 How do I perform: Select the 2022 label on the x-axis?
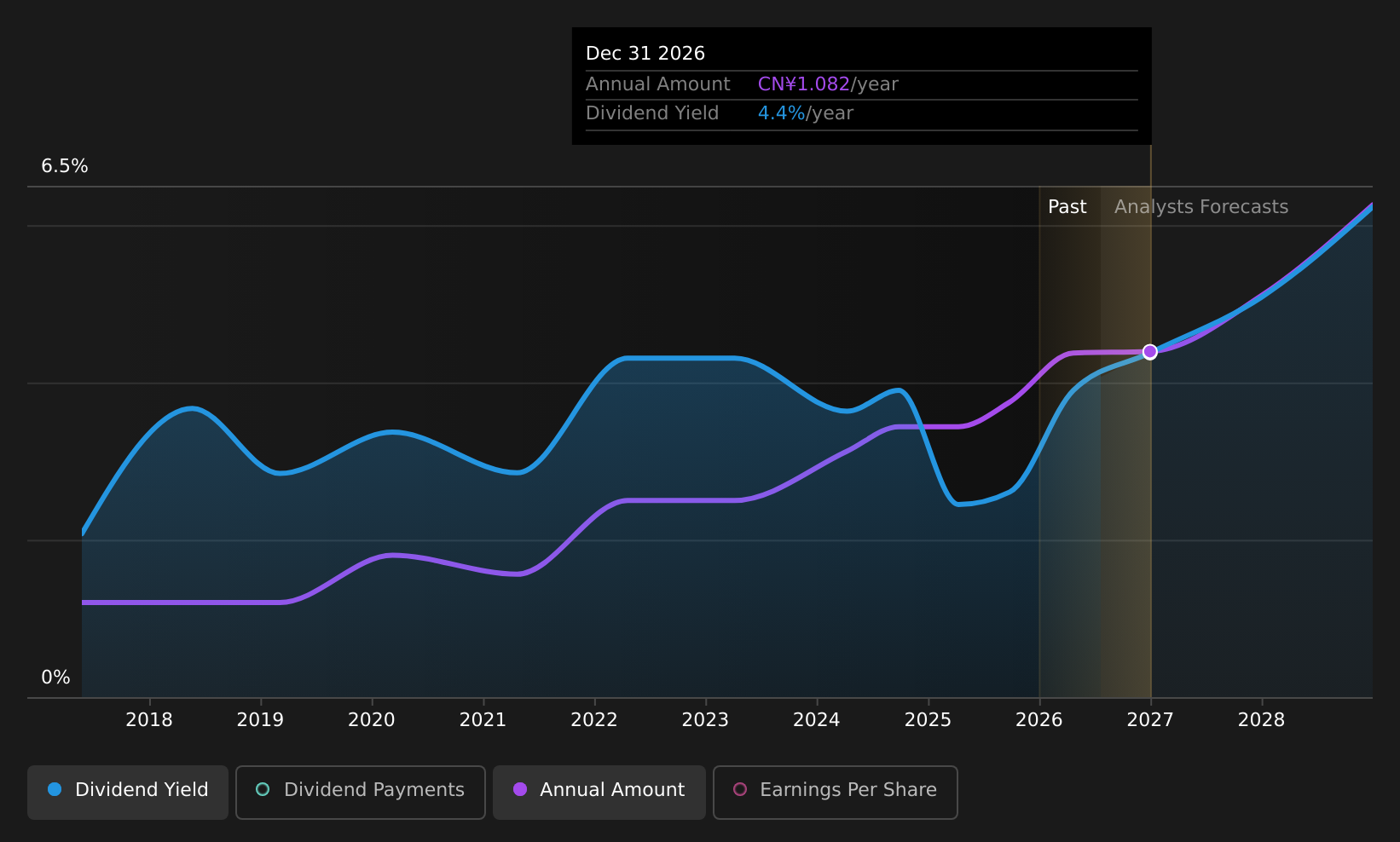click(594, 720)
